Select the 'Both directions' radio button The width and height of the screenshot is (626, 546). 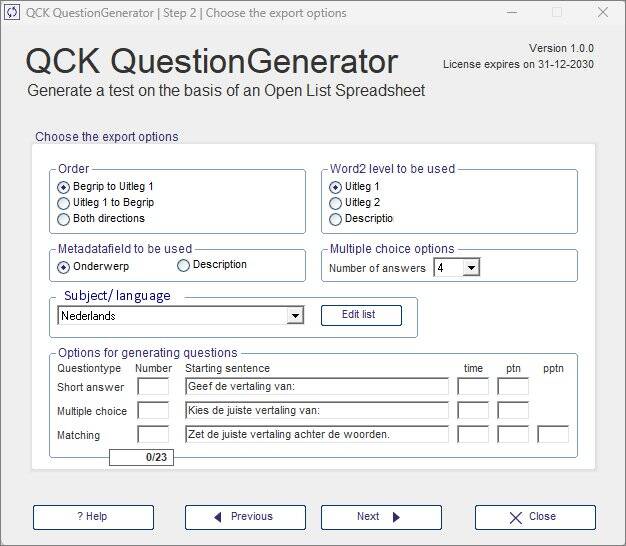(64, 219)
